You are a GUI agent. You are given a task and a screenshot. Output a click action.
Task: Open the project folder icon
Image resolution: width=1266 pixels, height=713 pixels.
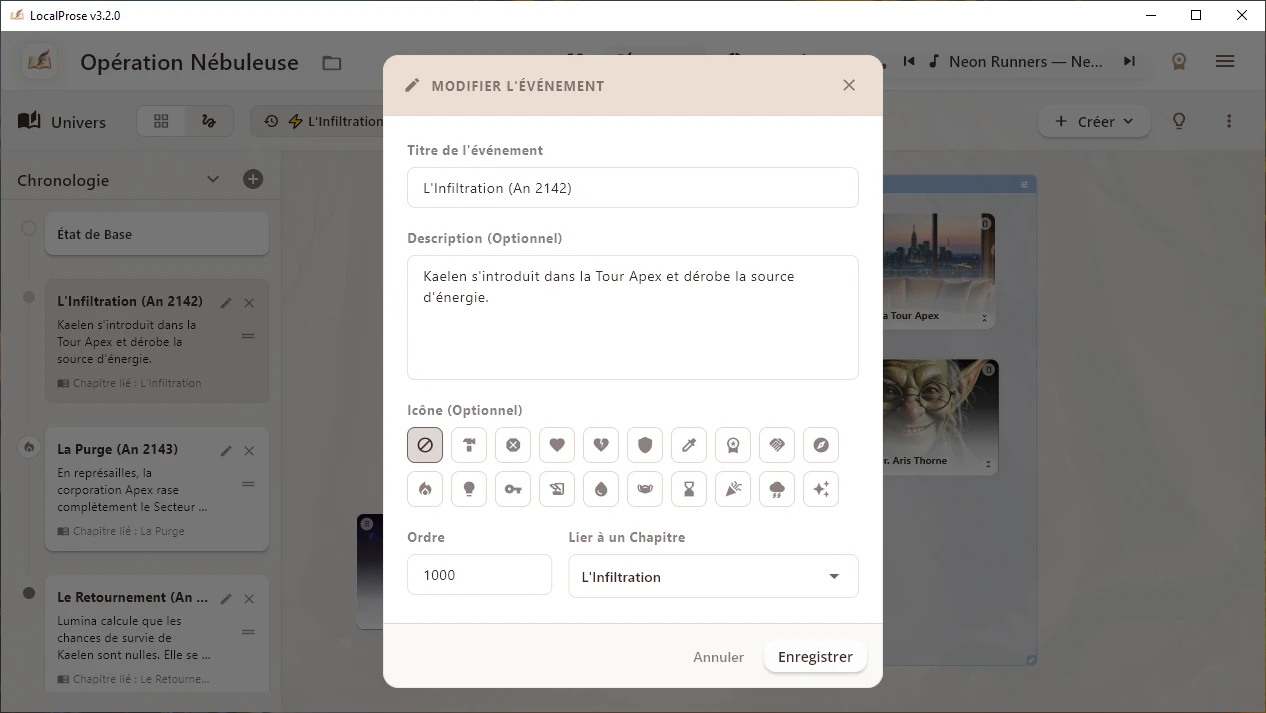[332, 63]
